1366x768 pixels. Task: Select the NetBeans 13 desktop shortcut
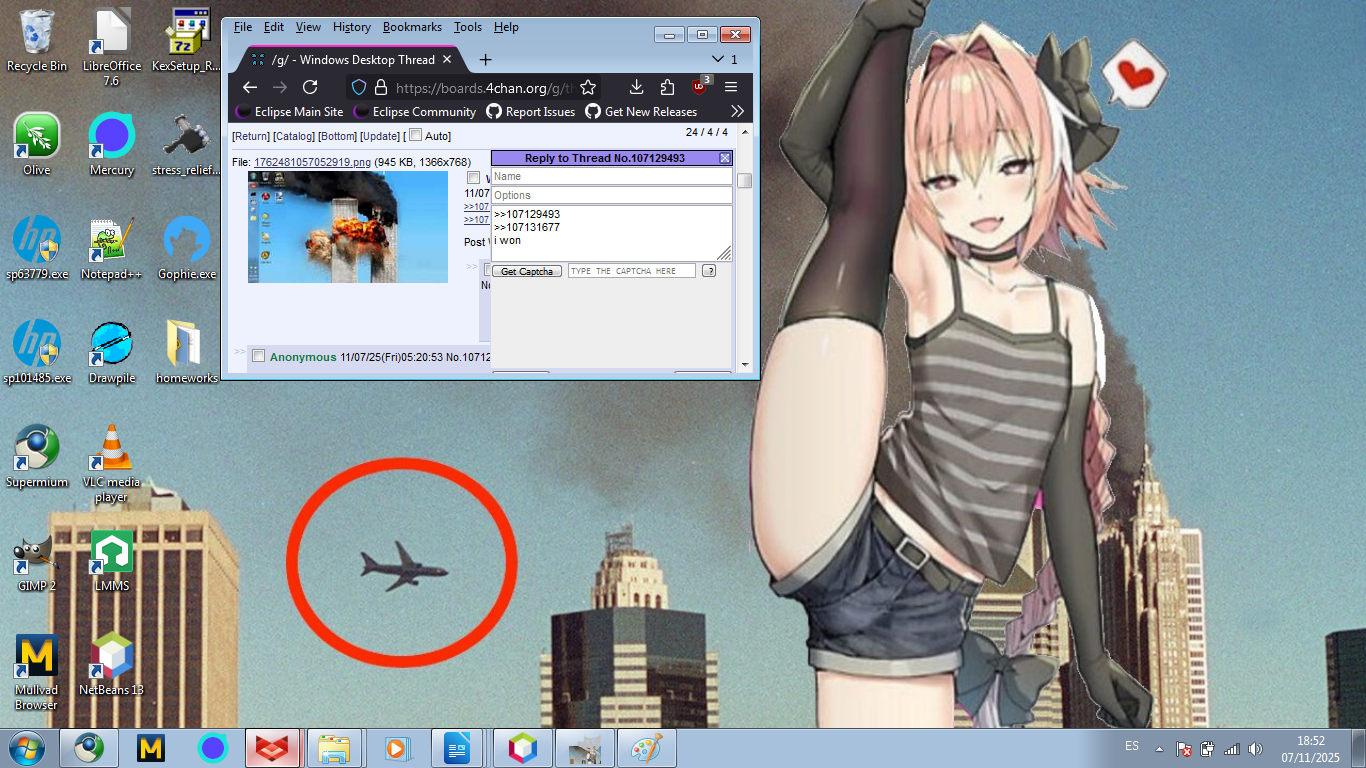pos(112,665)
